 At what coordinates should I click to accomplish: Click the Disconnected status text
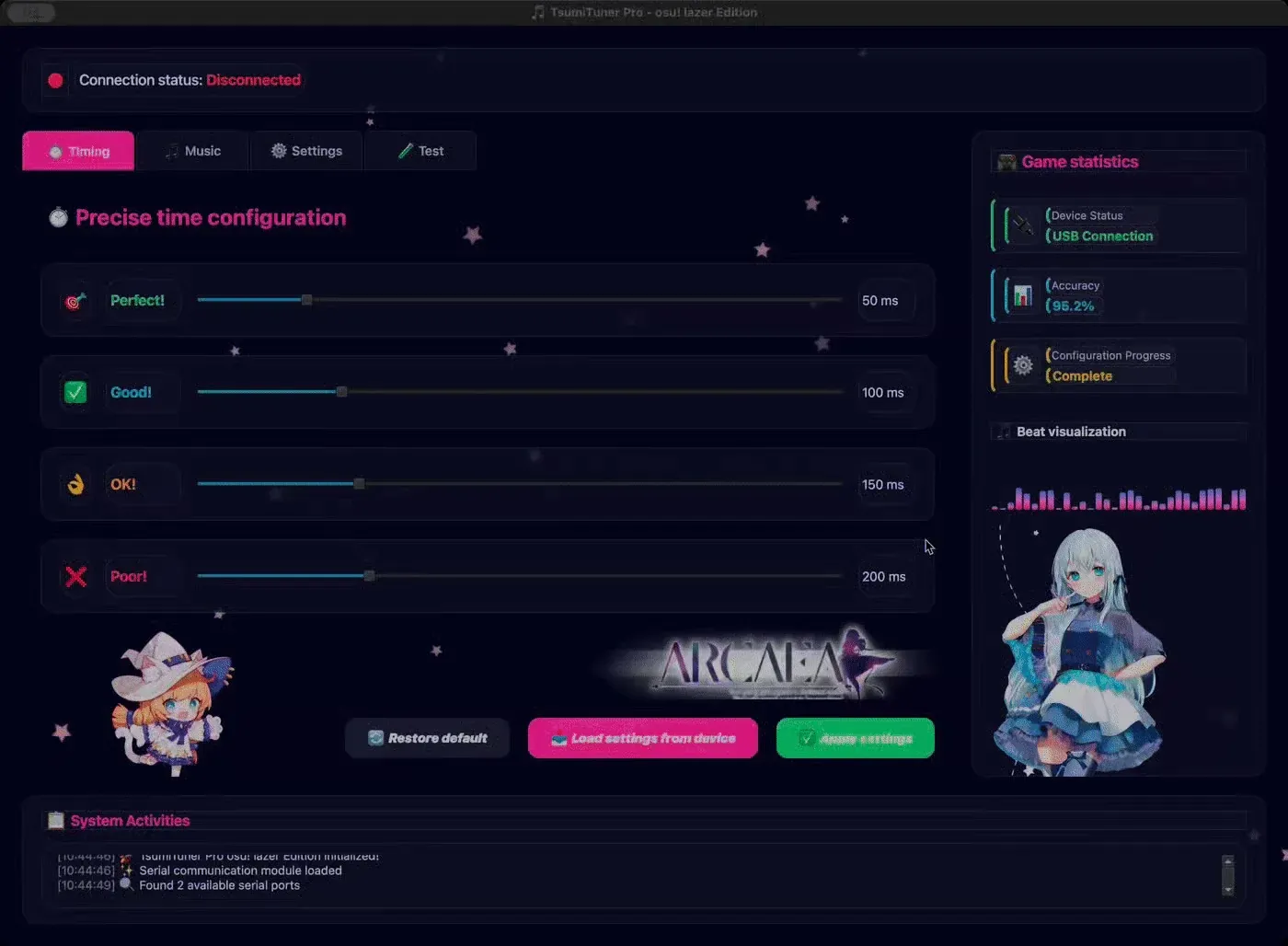point(253,80)
